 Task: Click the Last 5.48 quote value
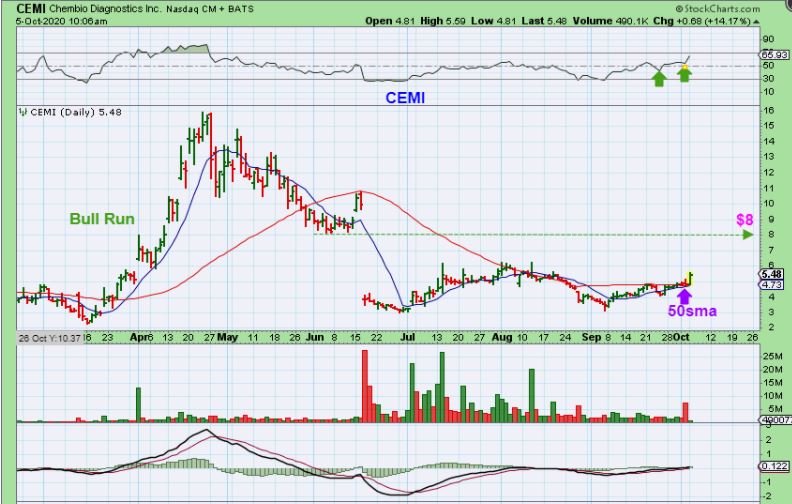tap(543, 21)
